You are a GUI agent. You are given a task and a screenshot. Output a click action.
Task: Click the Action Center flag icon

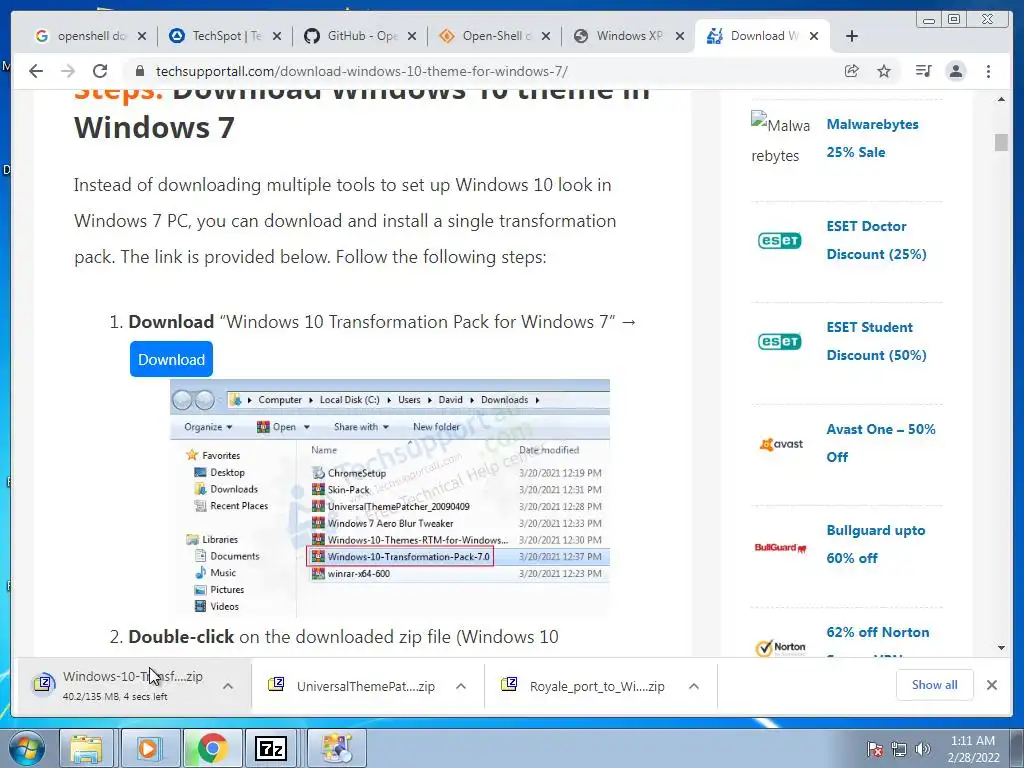tap(875, 749)
